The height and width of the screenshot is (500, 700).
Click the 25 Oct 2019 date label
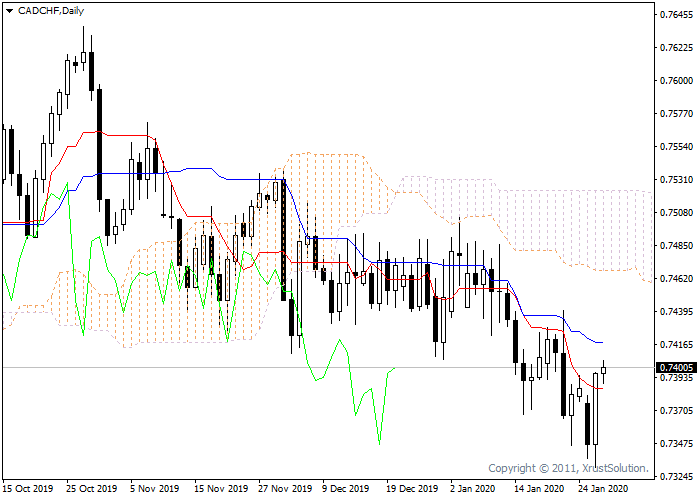click(92, 488)
